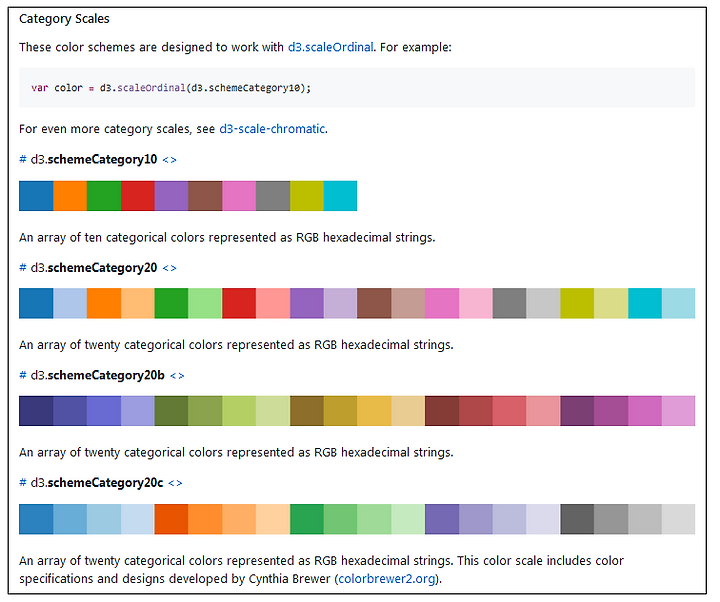Pick the pink swatch in schemeCategory10
This screenshot has width=720, height=602.
239,196
